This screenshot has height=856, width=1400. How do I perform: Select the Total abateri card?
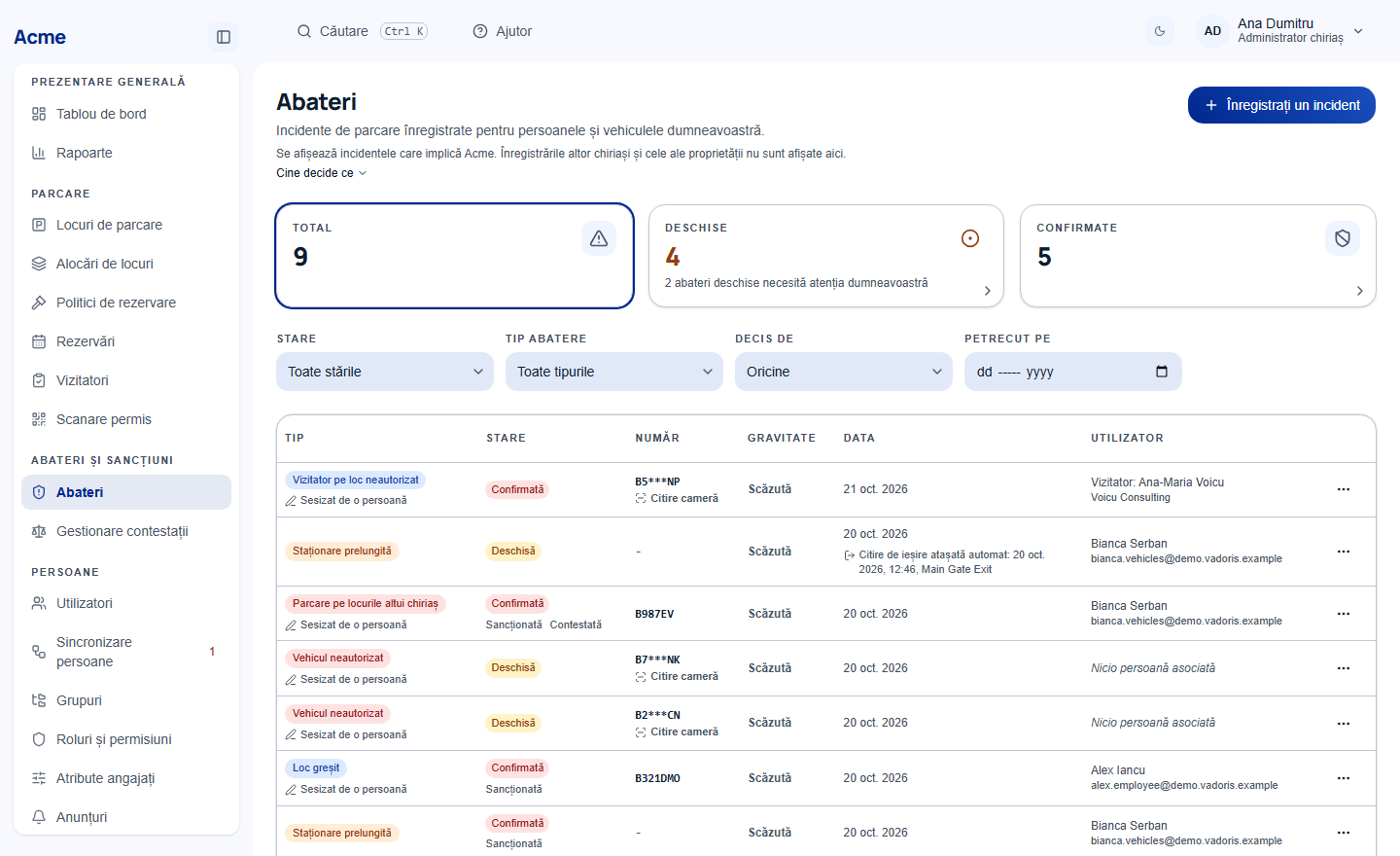[x=455, y=256]
